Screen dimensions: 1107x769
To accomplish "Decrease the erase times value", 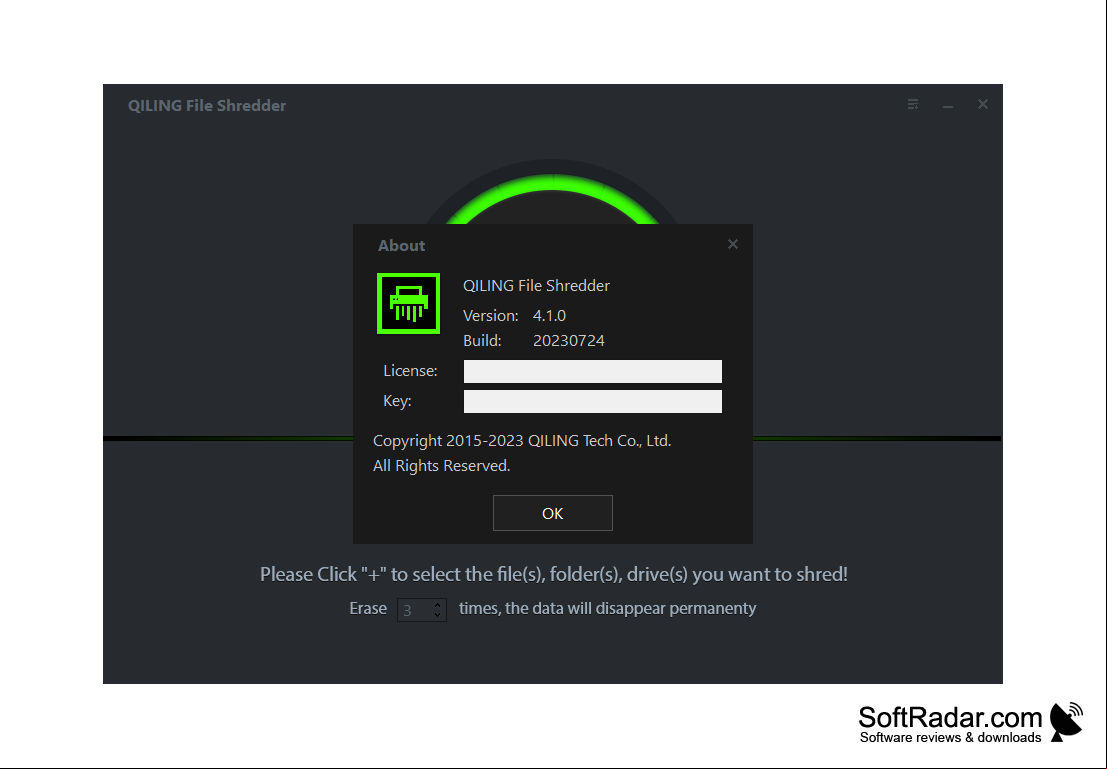I will point(438,614).
